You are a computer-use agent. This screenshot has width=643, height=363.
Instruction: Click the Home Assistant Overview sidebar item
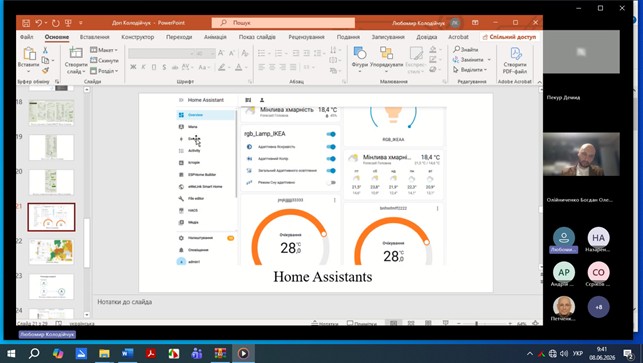[x=205, y=115]
